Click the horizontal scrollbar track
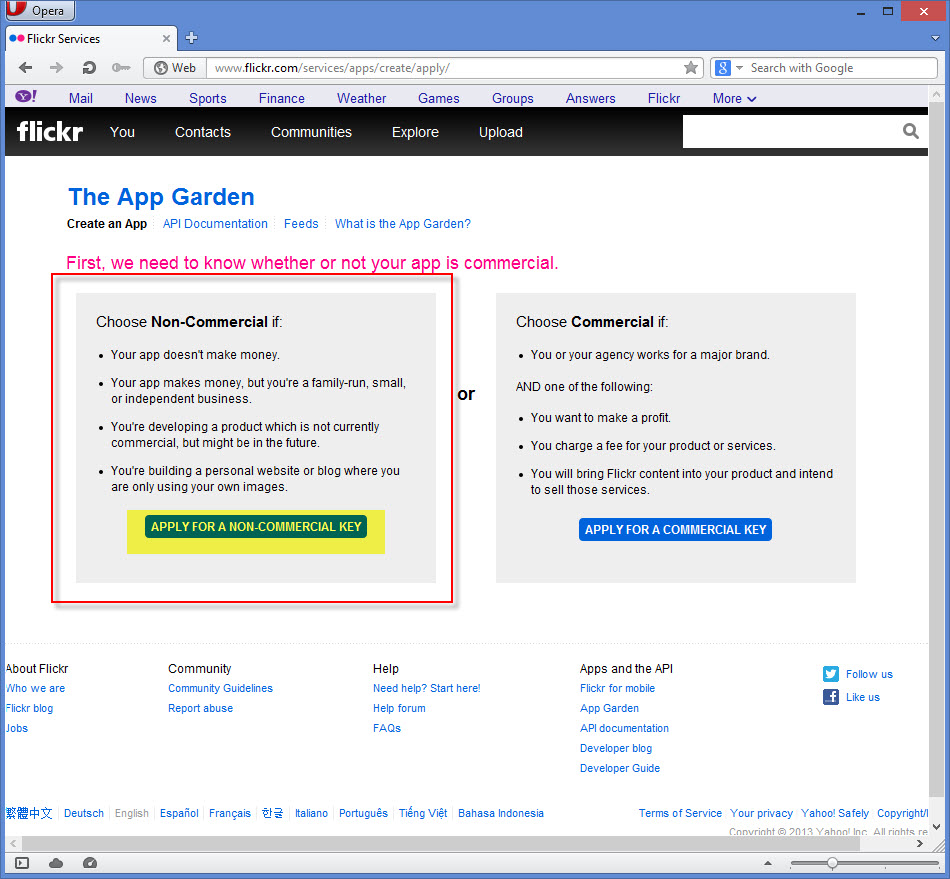The width and height of the screenshot is (950, 879). (468, 843)
